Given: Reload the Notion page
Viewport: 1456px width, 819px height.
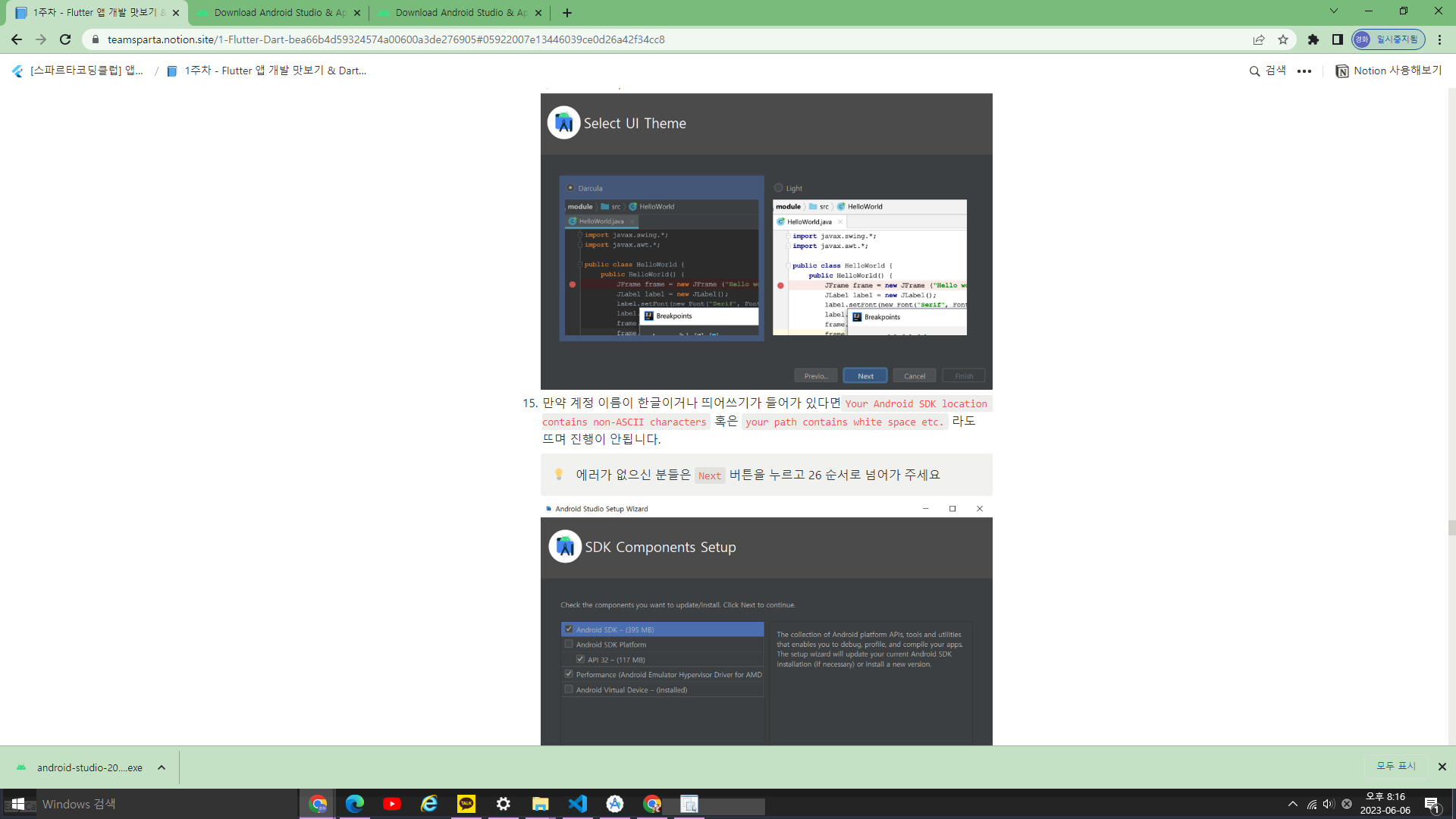Looking at the screenshot, I should pyautogui.click(x=65, y=39).
